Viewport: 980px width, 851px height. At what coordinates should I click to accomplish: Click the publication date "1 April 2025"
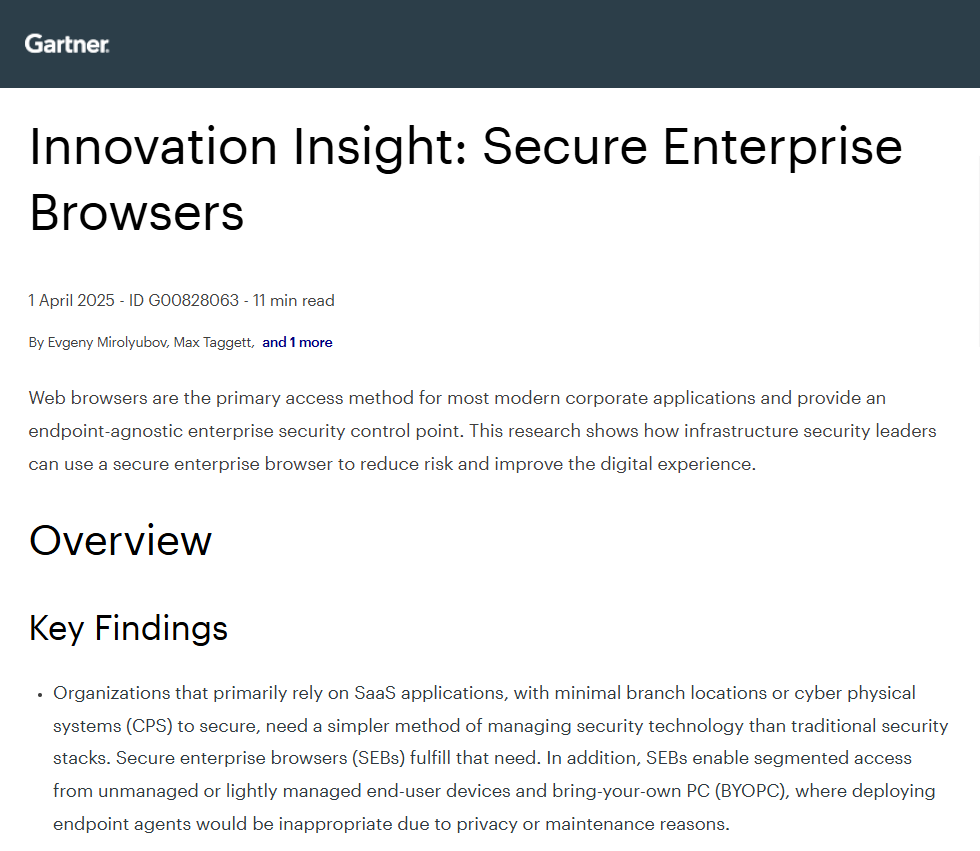[x=71, y=300]
